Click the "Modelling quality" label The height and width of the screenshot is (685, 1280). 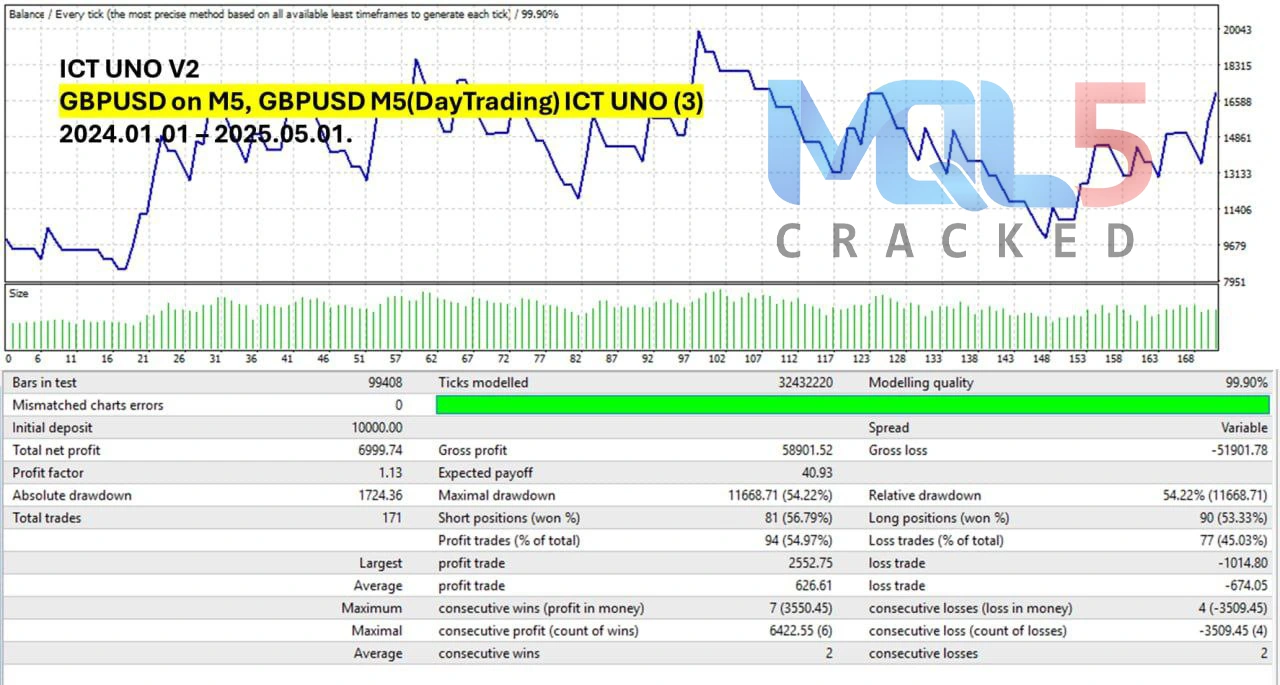[x=921, y=382]
